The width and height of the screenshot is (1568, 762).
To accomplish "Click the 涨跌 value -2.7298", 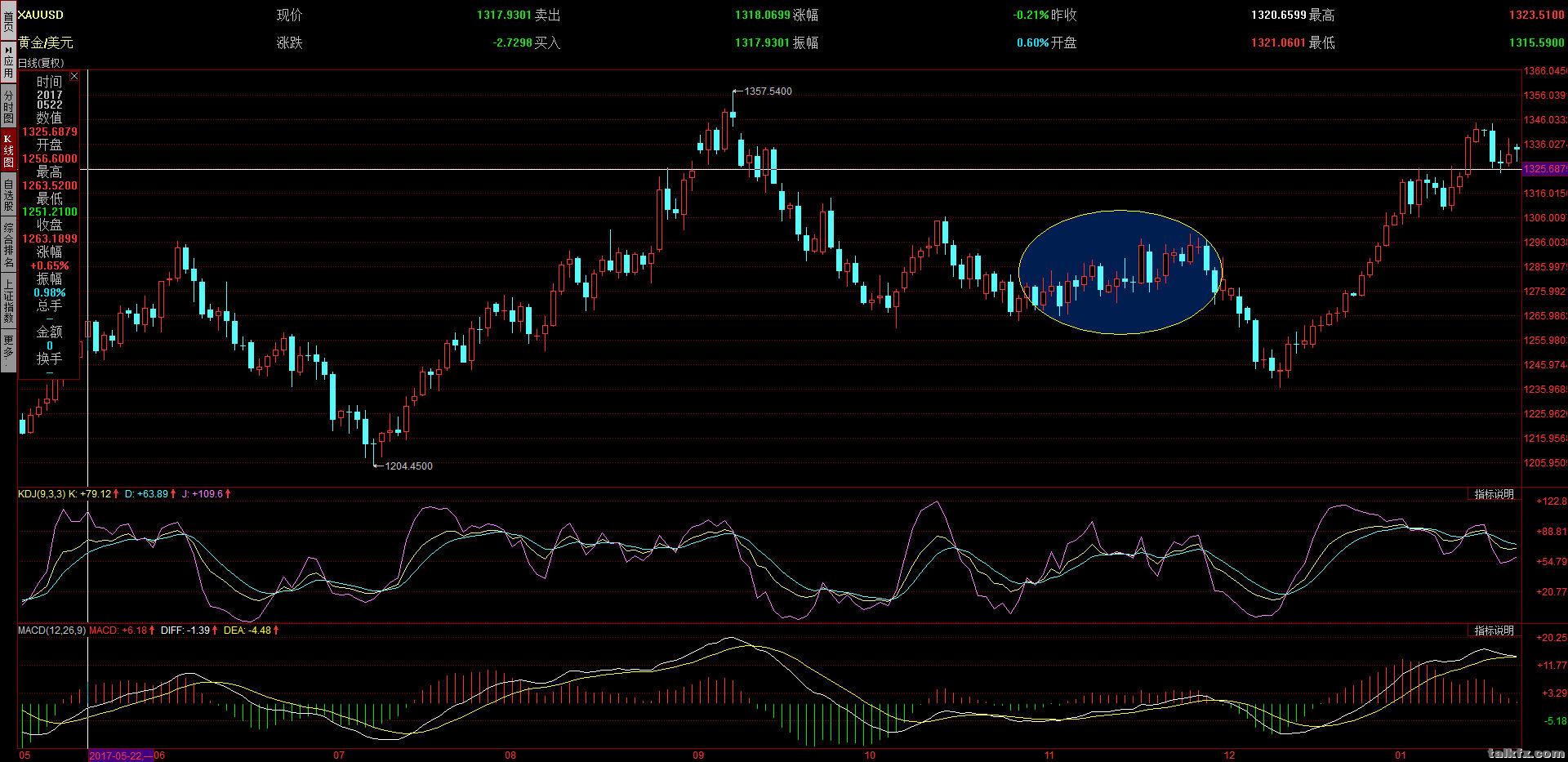I will coord(512,42).
